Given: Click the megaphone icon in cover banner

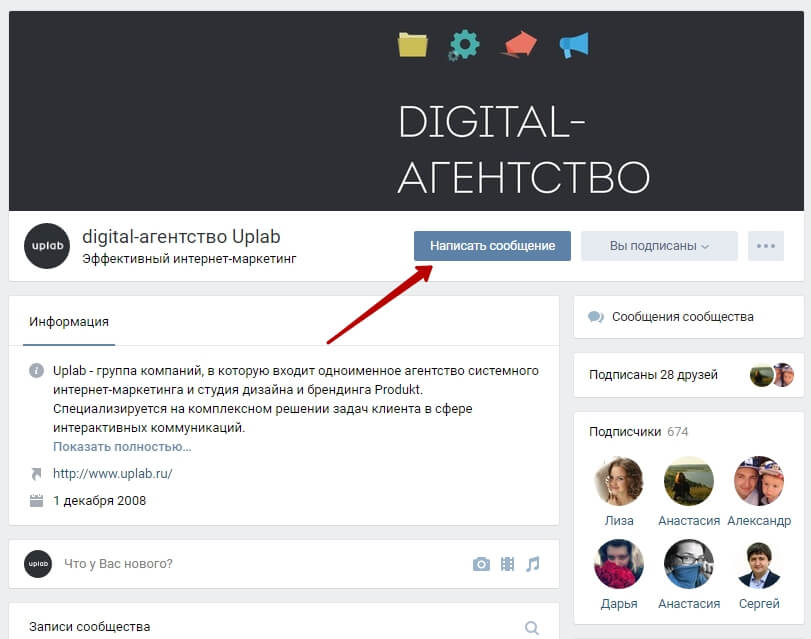Looking at the screenshot, I should 574,45.
